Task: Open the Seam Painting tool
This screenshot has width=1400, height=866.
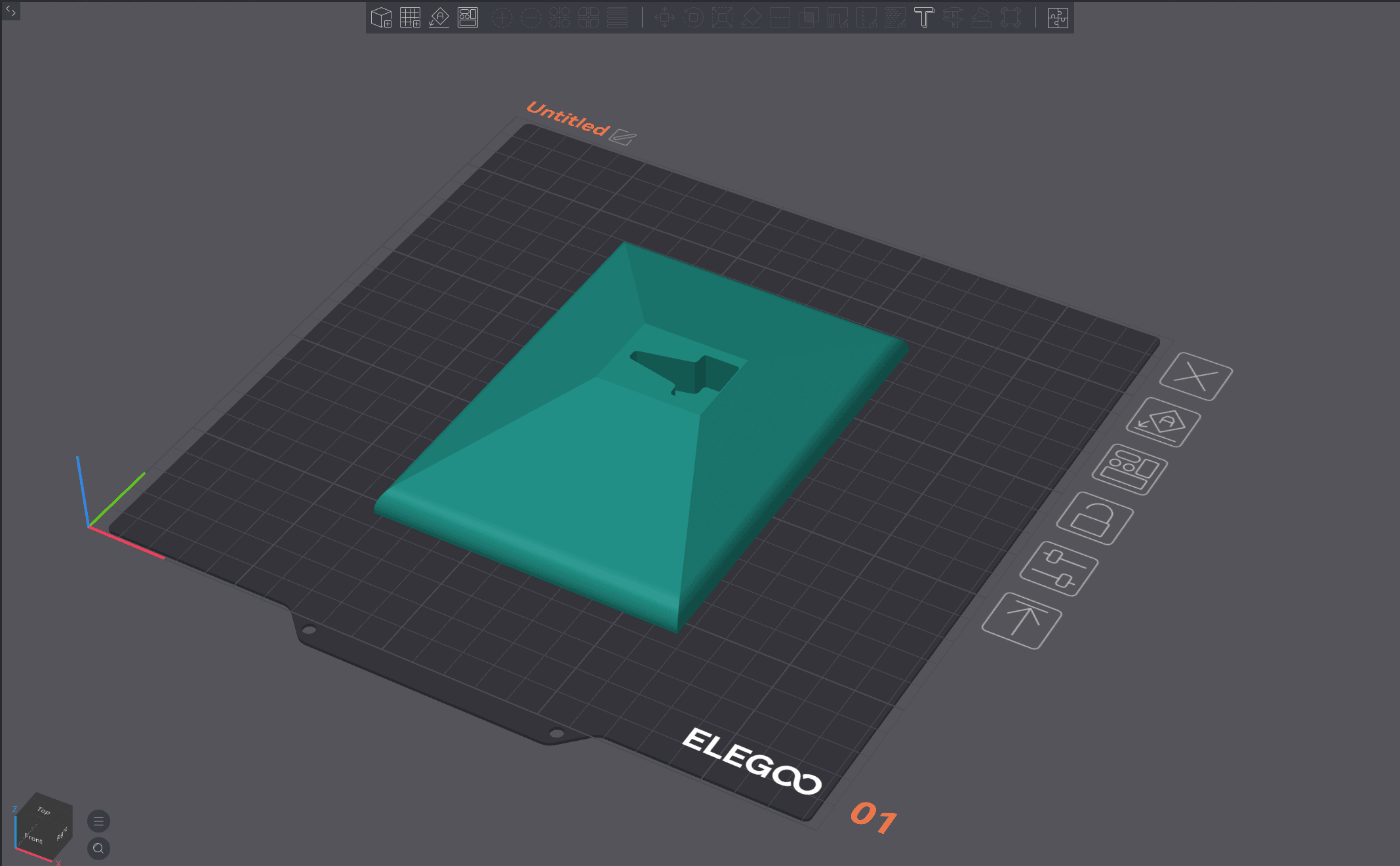Action: click(866, 18)
